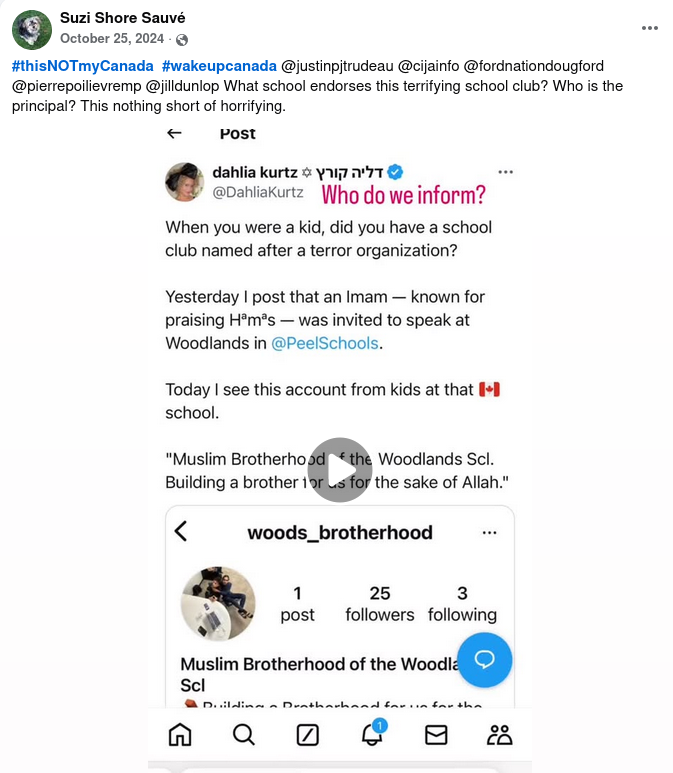This screenshot has height=773, width=673.
Task: Click the October 25, 2024 timestamp
Action: (x=112, y=38)
